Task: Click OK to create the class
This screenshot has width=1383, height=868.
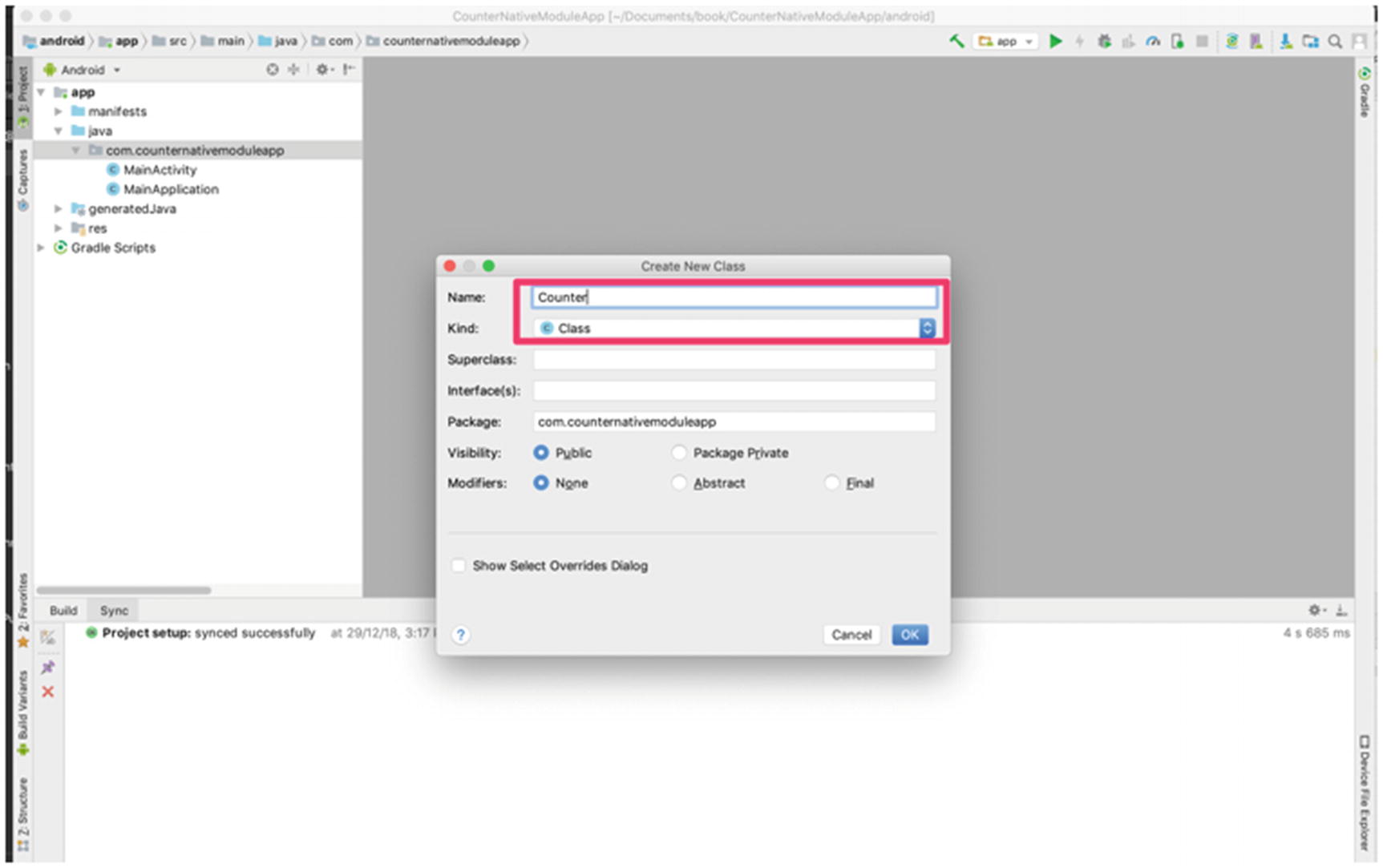Action: pyautogui.click(x=909, y=635)
